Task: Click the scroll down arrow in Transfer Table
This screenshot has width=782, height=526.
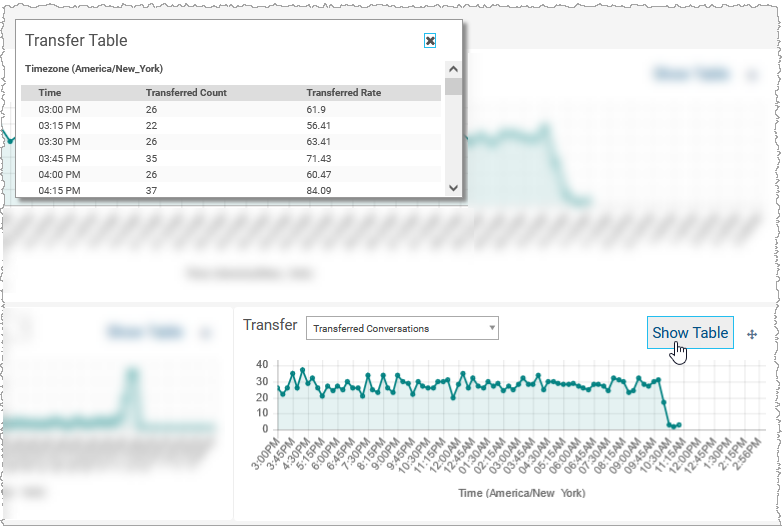Action: (452, 187)
